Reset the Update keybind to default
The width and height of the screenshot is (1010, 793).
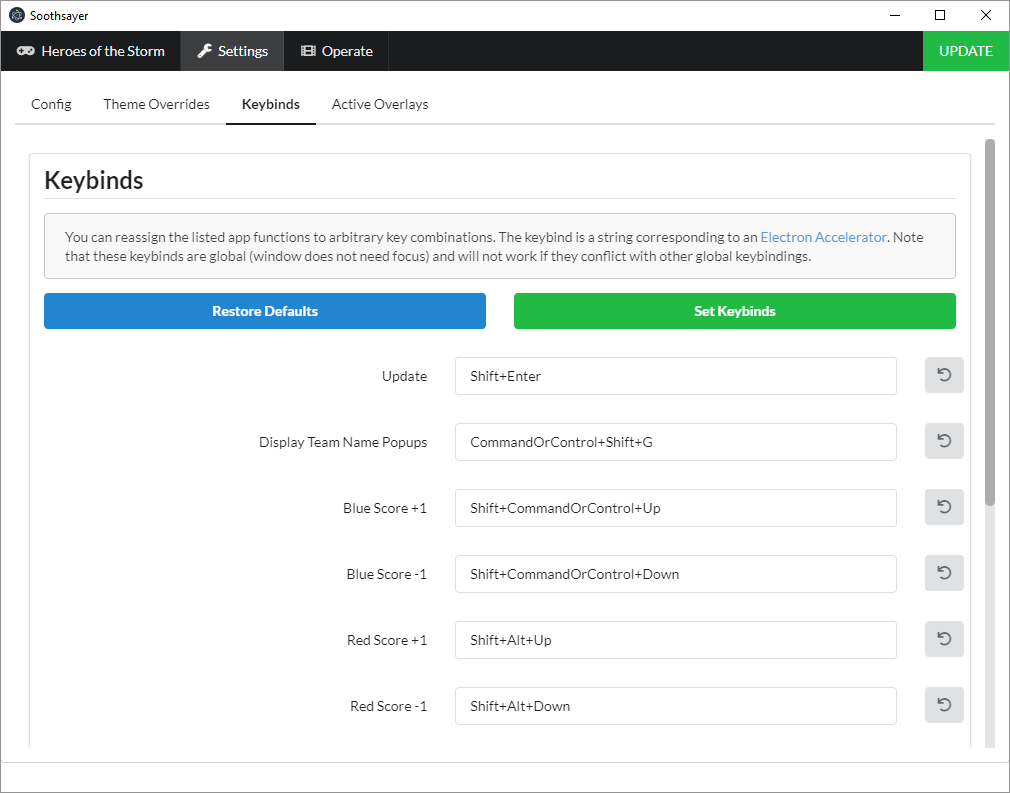[944, 375]
